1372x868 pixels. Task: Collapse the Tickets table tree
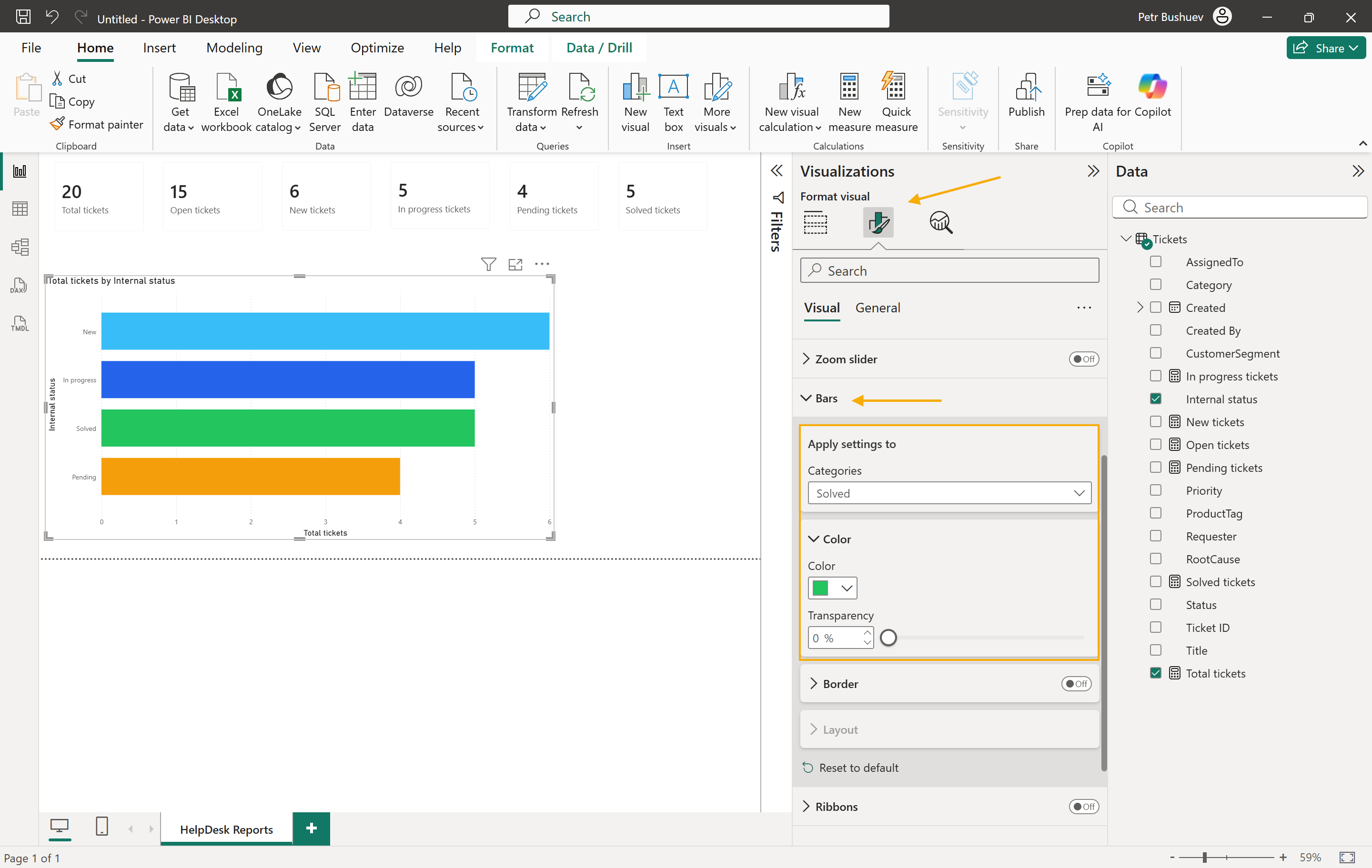click(1125, 239)
